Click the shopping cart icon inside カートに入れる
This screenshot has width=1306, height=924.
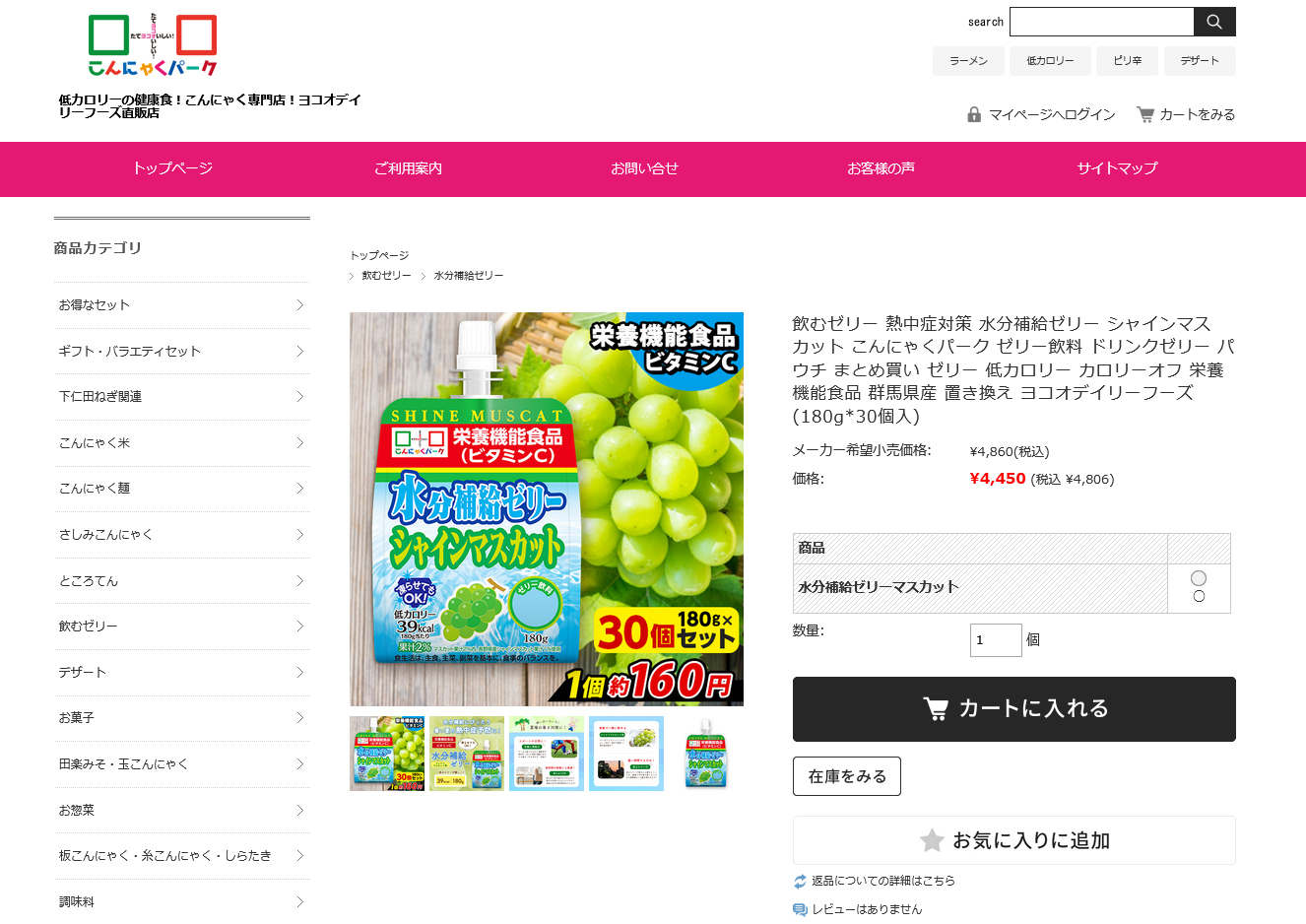click(935, 708)
